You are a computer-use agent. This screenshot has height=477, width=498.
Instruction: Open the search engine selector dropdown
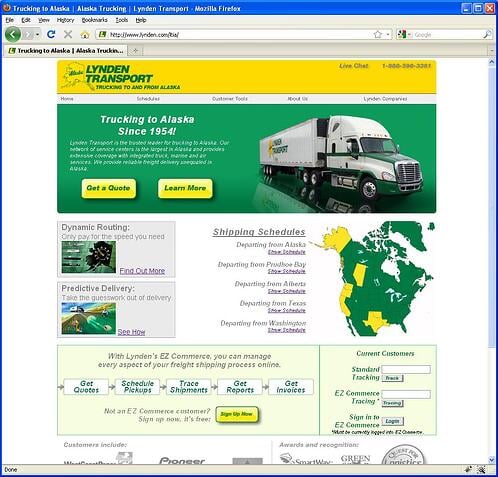click(x=405, y=34)
